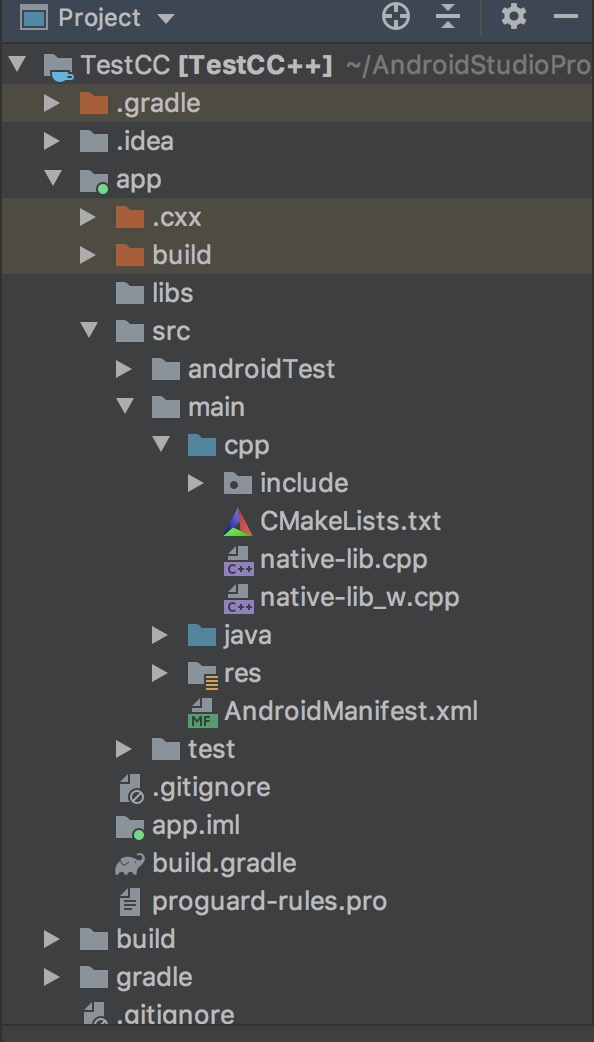594x1042 pixels.
Task: Click the Gradle elephant icon beside build.gradle
Action: point(130,863)
